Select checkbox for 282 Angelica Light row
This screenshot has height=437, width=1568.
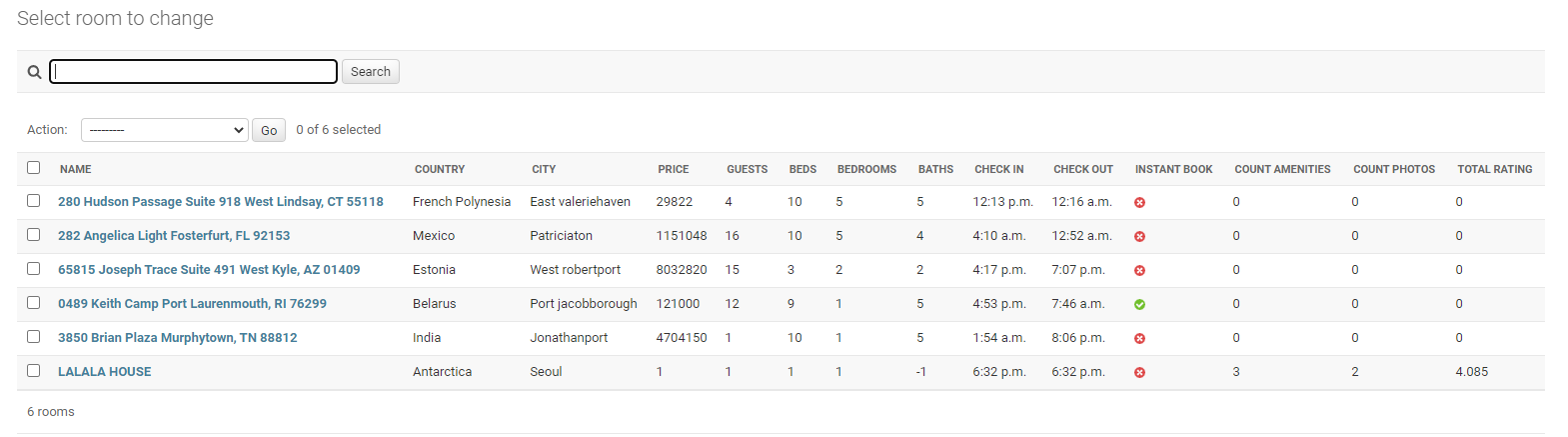[34, 235]
